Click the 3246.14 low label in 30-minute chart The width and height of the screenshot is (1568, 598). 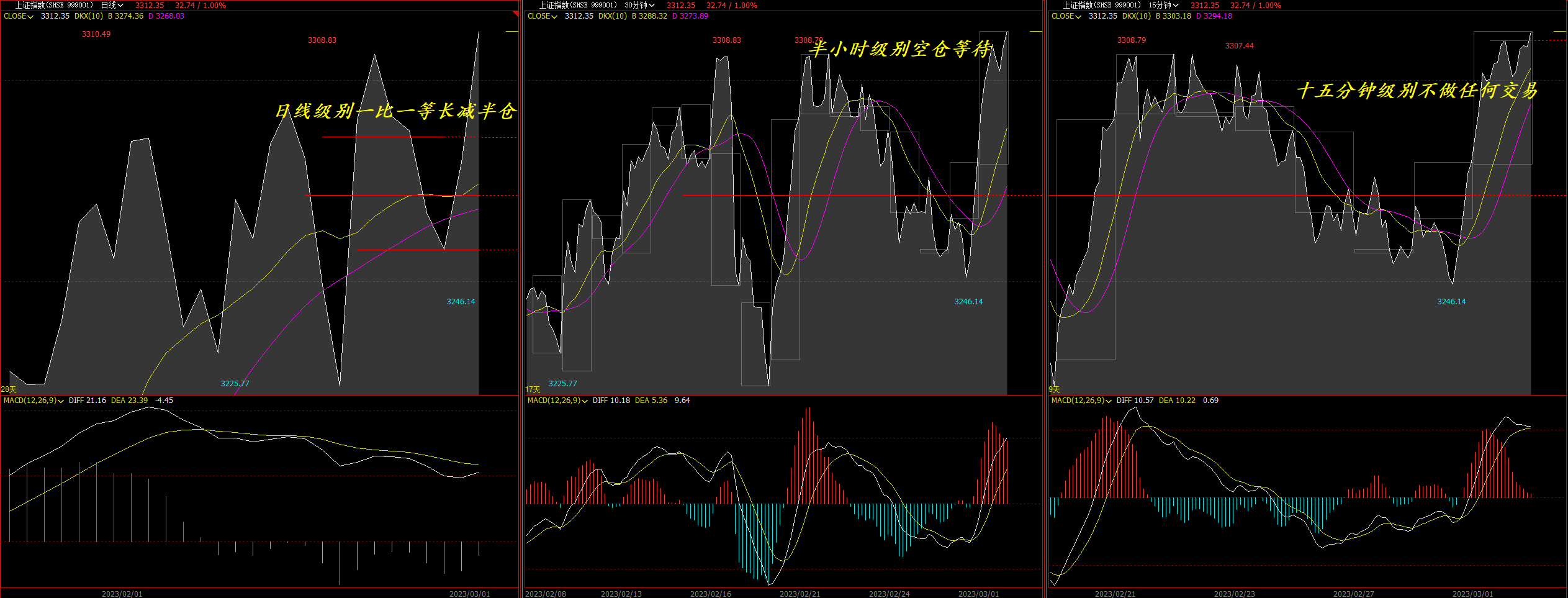[968, 302]
